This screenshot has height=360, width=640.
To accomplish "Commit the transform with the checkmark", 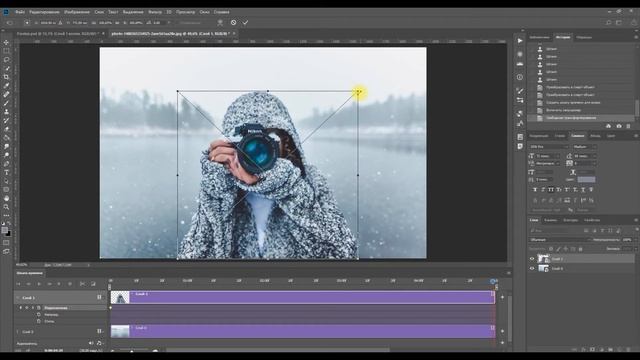I will [245, 22].
